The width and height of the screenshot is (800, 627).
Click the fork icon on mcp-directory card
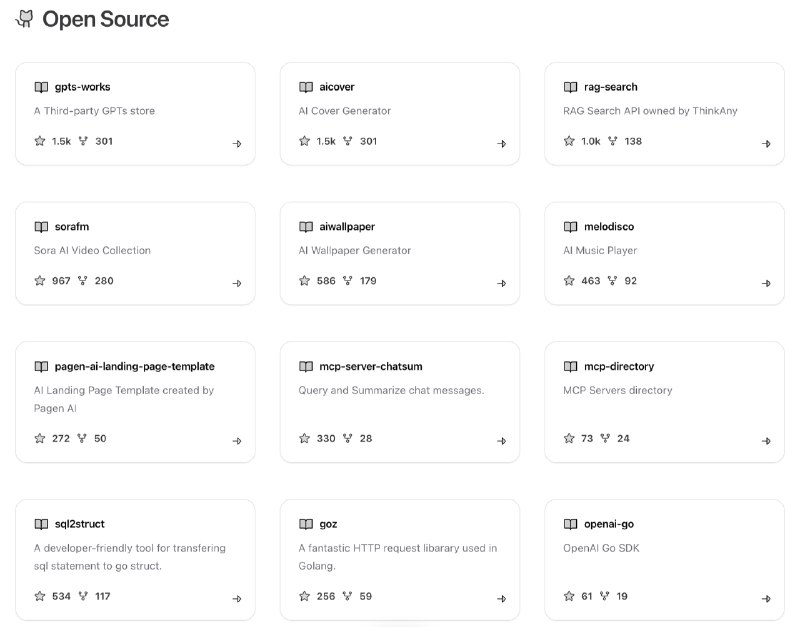pos(605,438)
